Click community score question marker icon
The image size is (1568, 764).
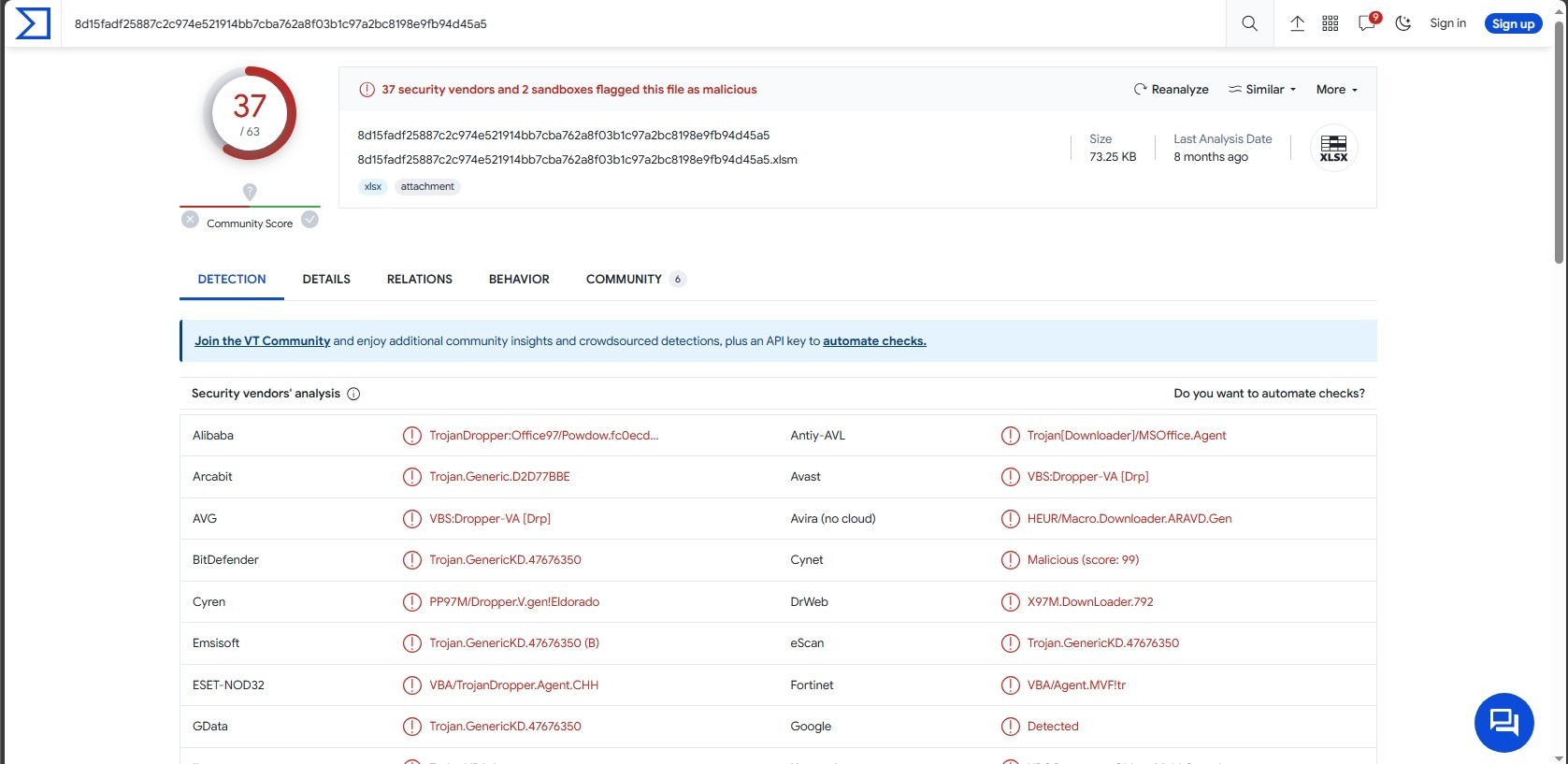click(x=250, y=192)
